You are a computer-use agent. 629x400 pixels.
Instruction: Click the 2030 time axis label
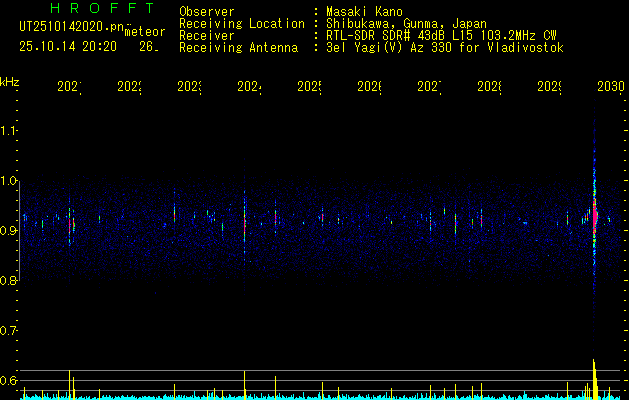click(x=611, y=86)
